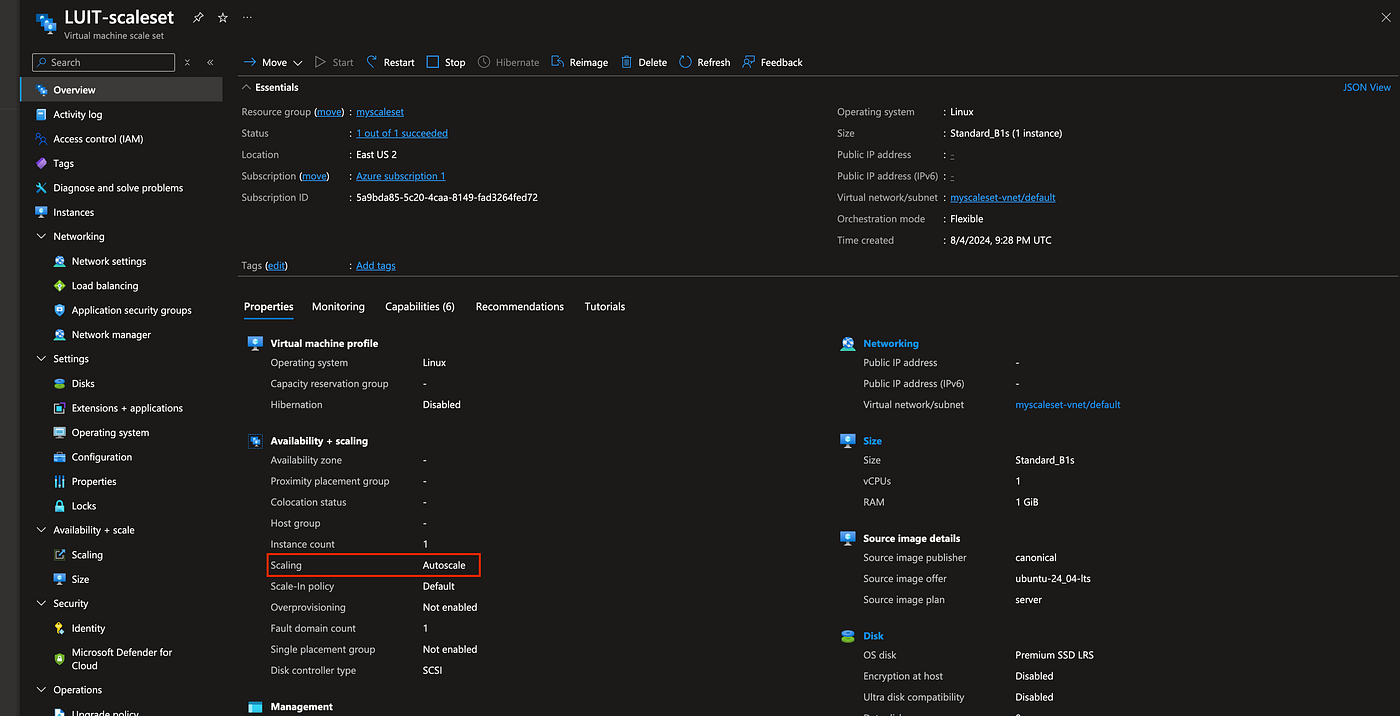Open Activity log from sidebar
Image resolution: width=1400 pixels, height=716 pixels.
click(x=77, y=114)
